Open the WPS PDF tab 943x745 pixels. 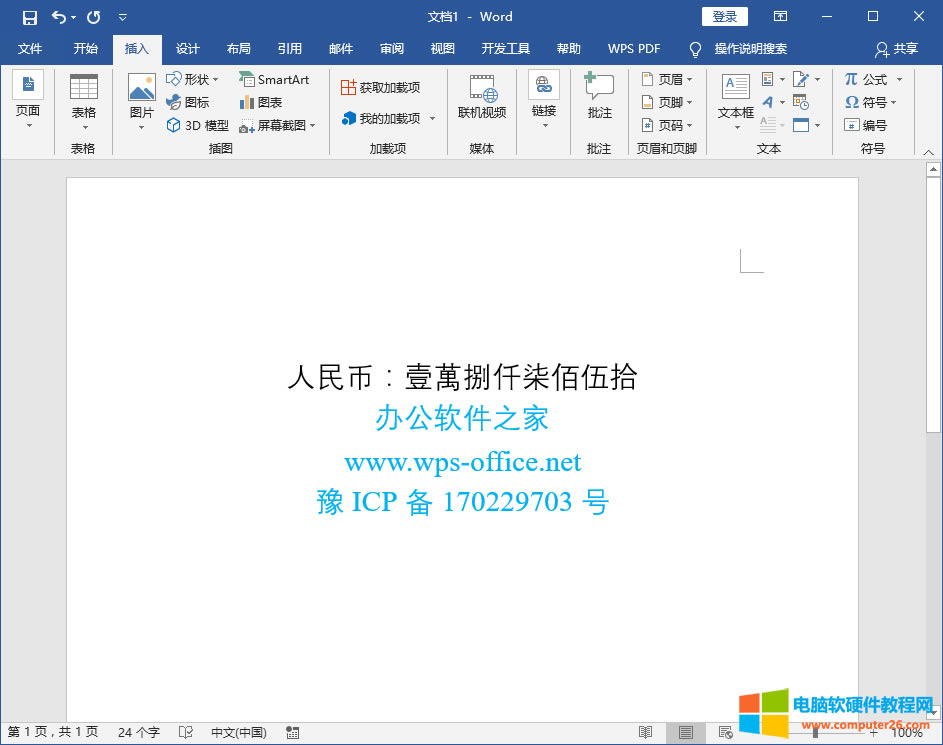tap(634, 49)
